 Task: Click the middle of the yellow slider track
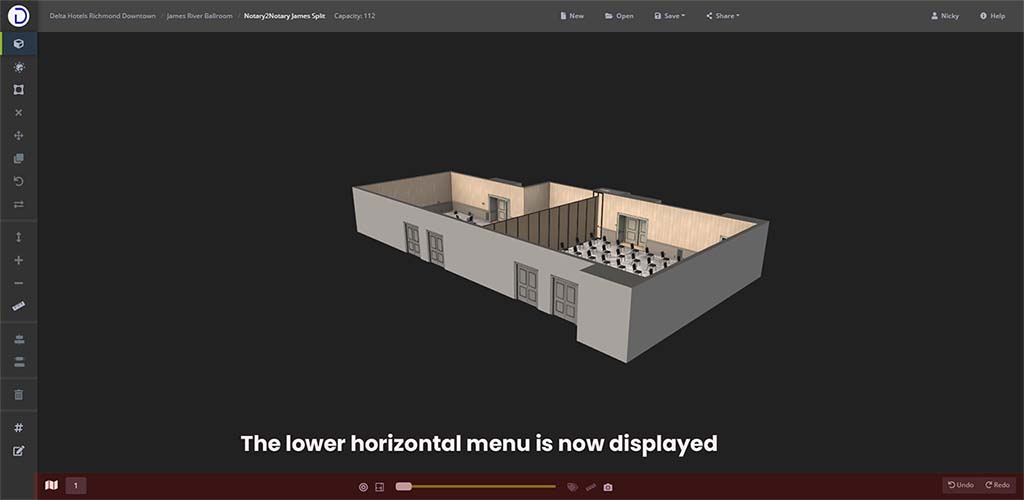click(475, 486)
